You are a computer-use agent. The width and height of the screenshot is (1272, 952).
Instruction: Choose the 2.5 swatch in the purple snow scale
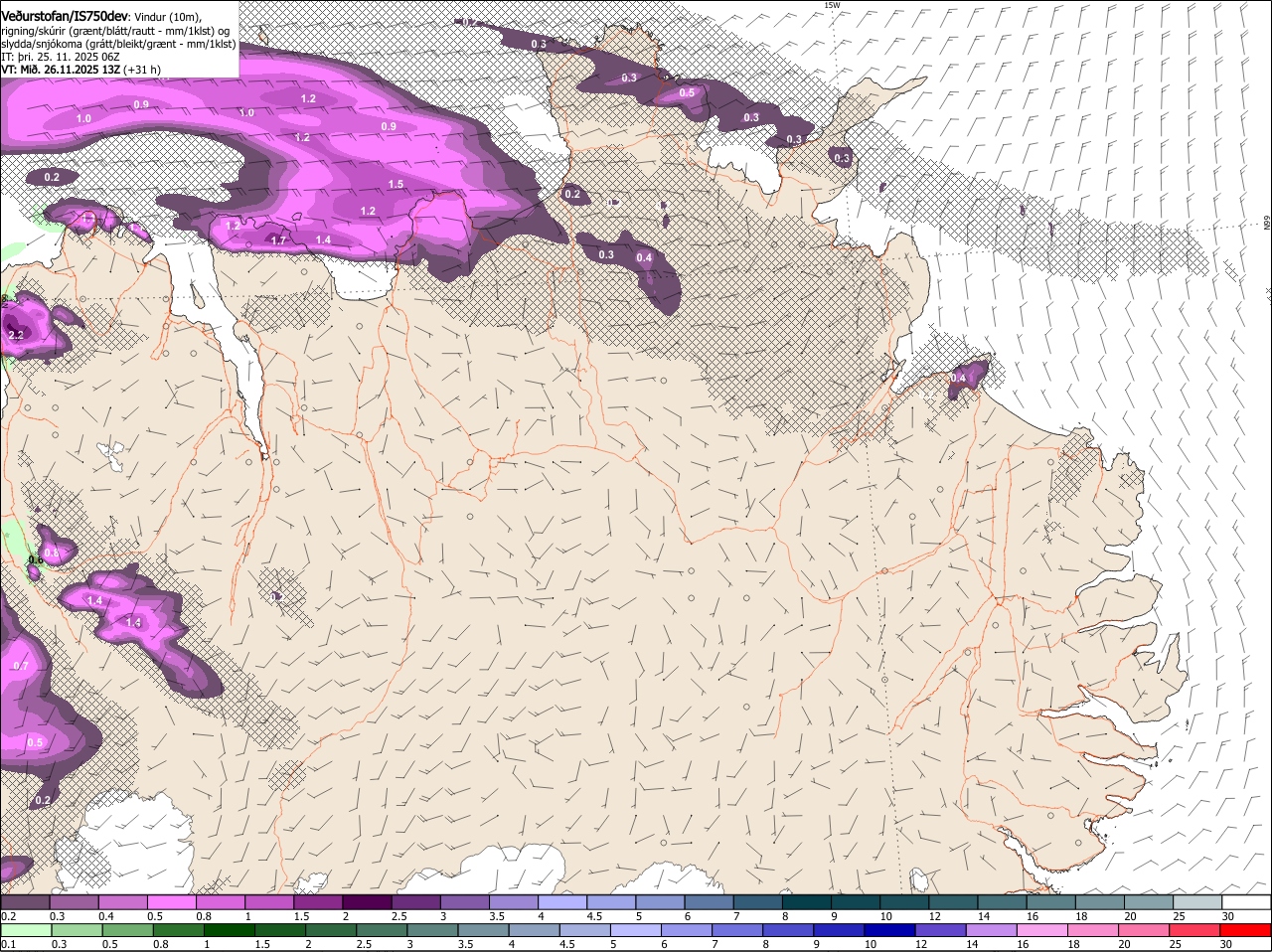(414, 902)
